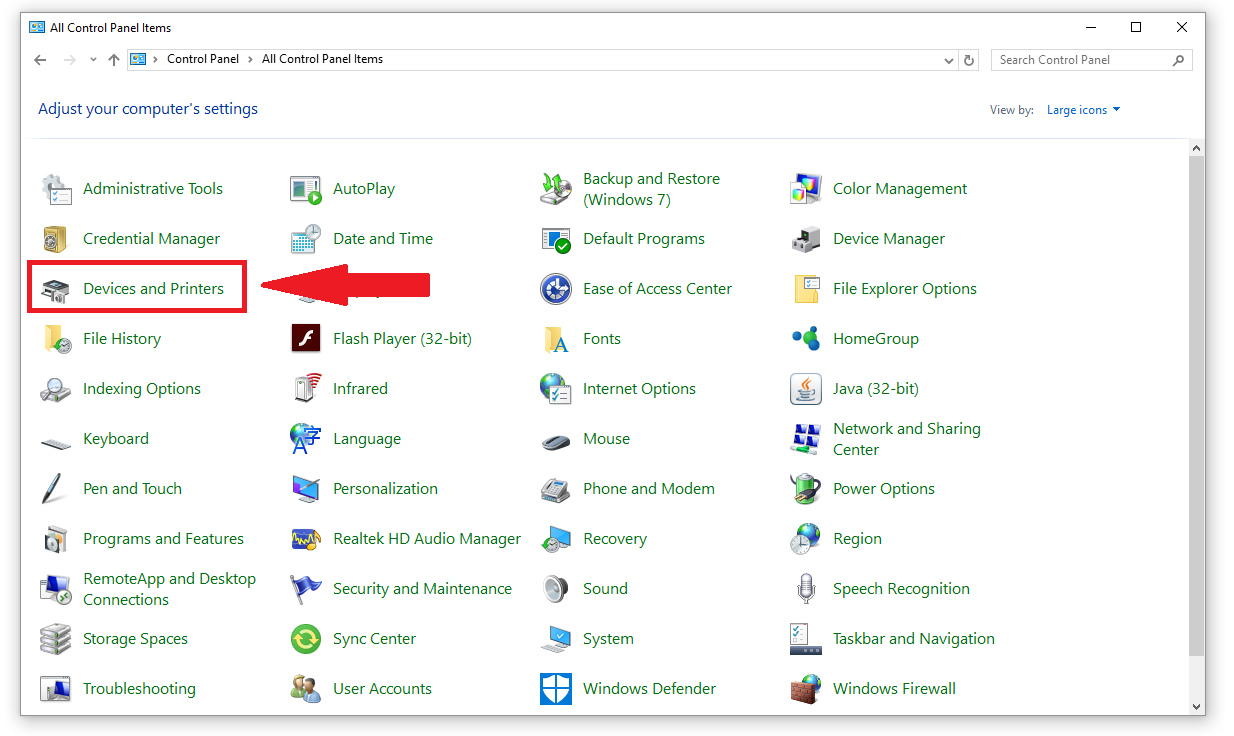
Task: Open the Sync Center link
Action: (374, 639)
